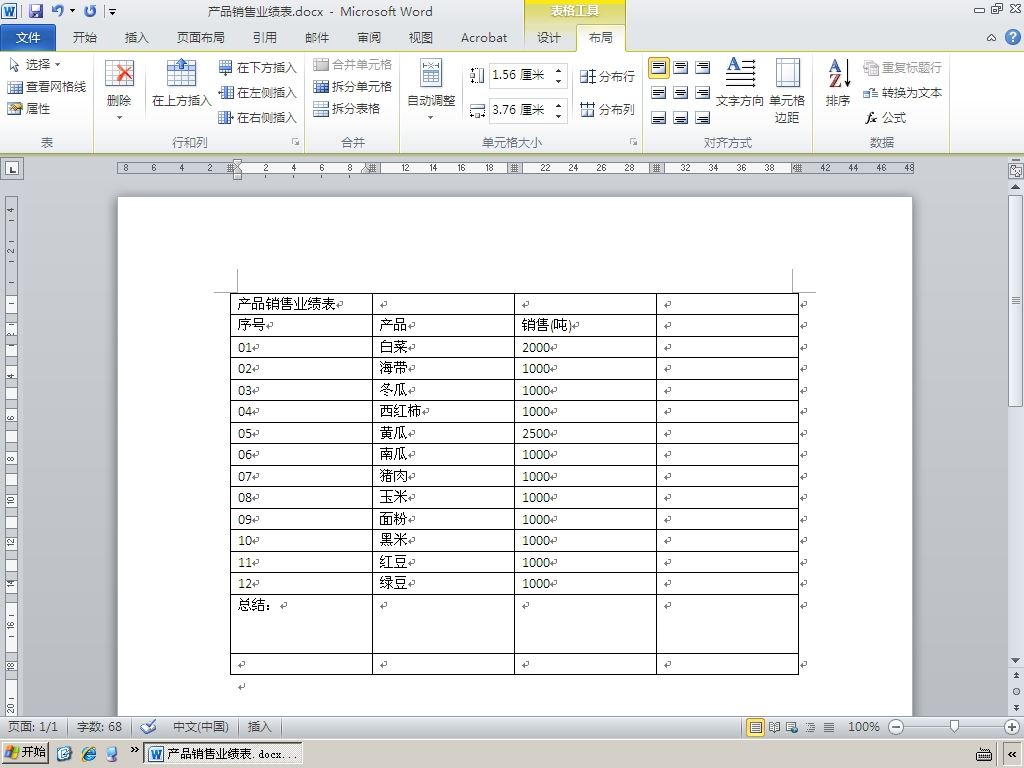Click Split Table button

coord(347,108)
